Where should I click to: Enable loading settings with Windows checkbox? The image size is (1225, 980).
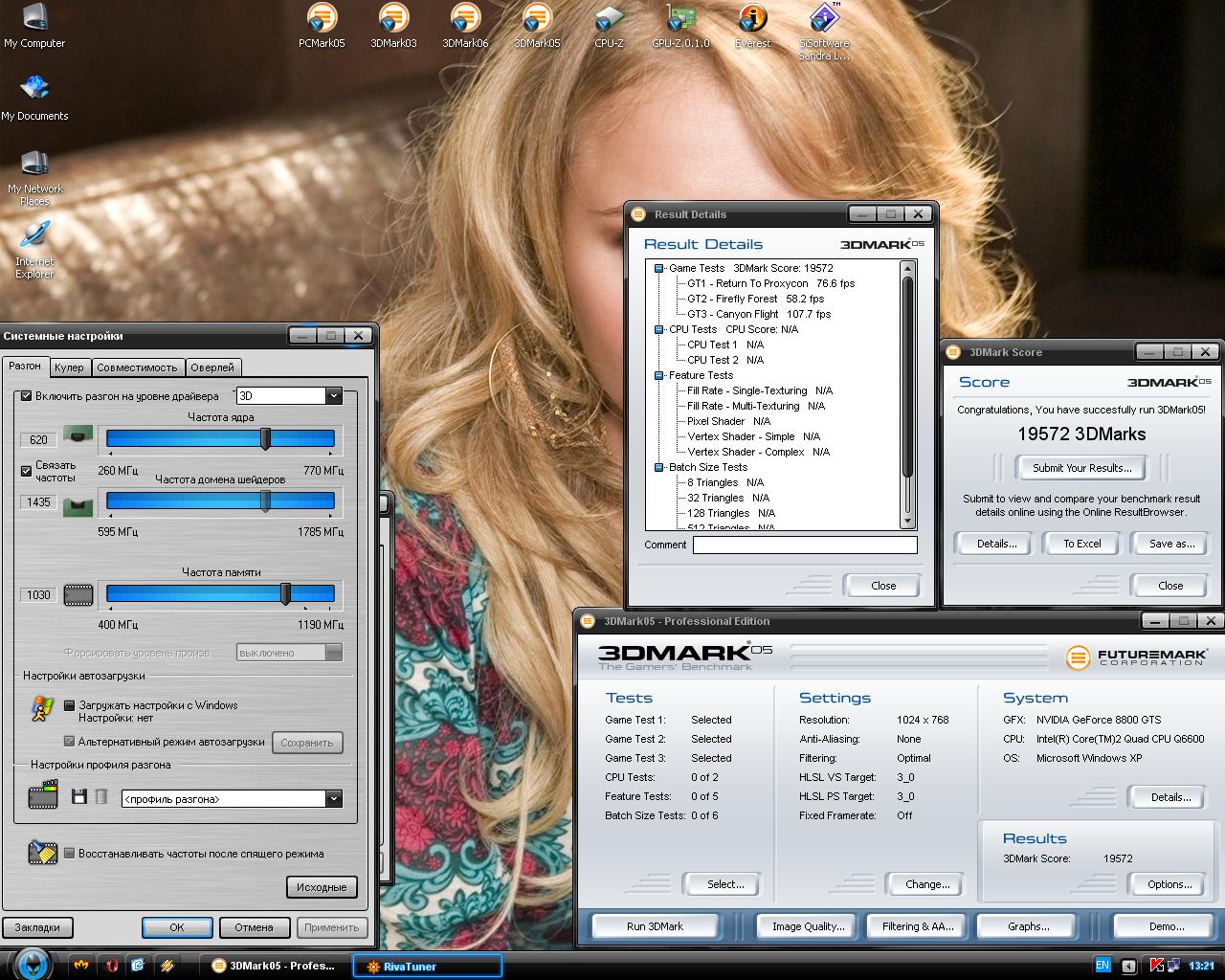[x=69, y=705]
